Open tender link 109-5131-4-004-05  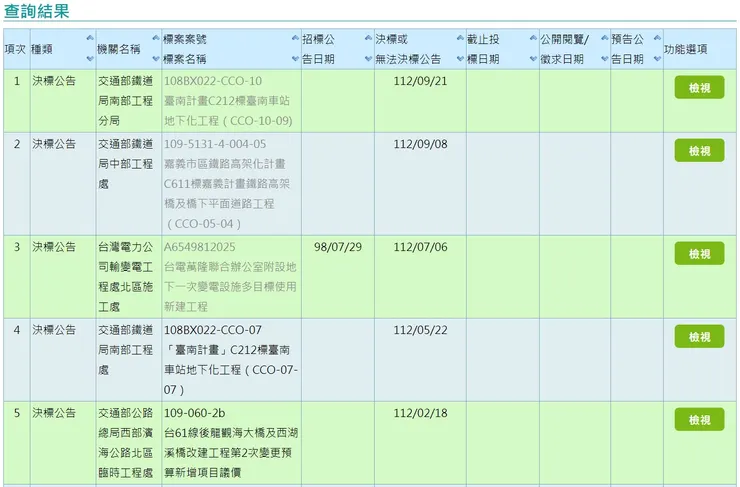tap(215, 144)
